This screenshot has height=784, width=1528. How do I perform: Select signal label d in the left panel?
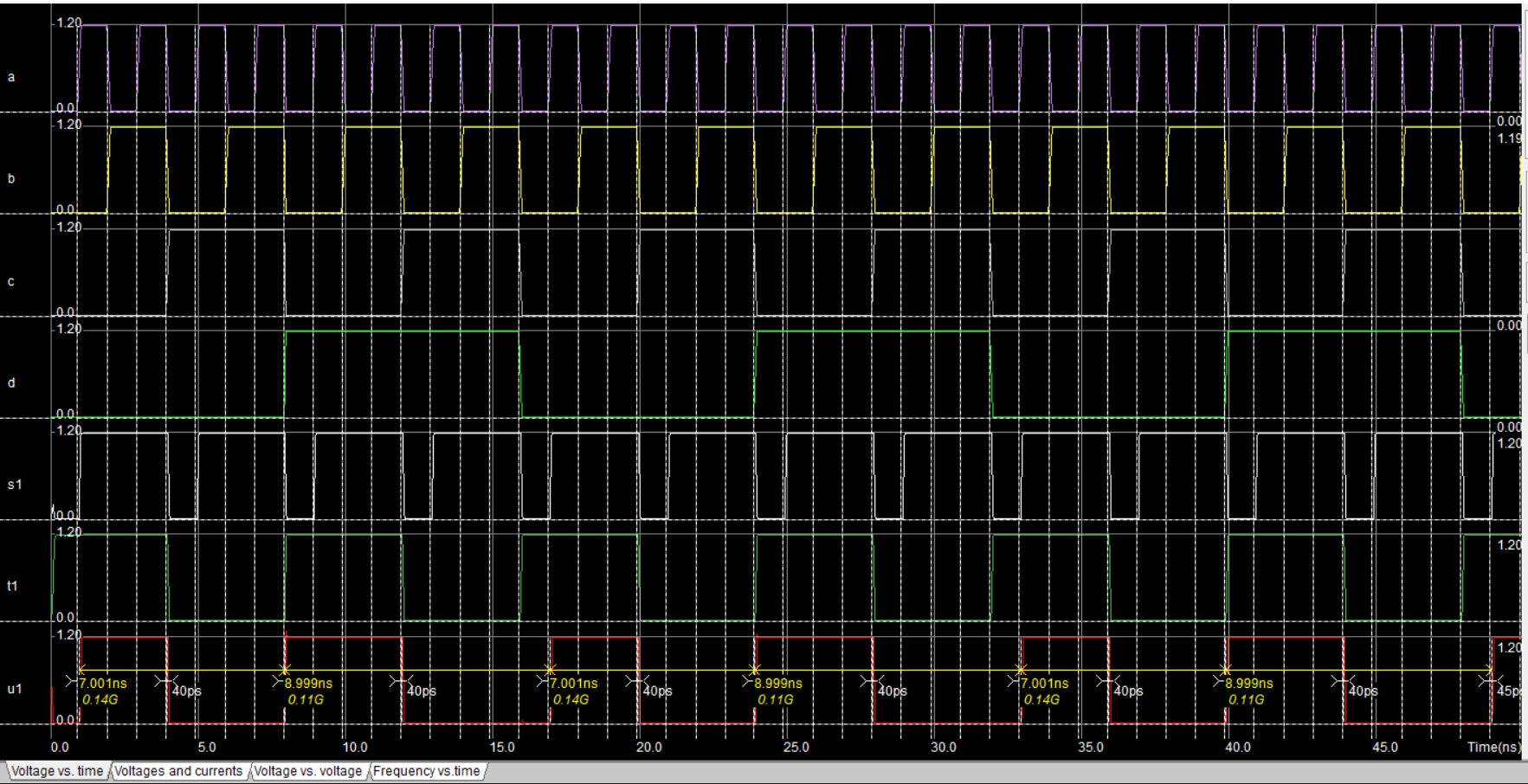coord(10,382)
